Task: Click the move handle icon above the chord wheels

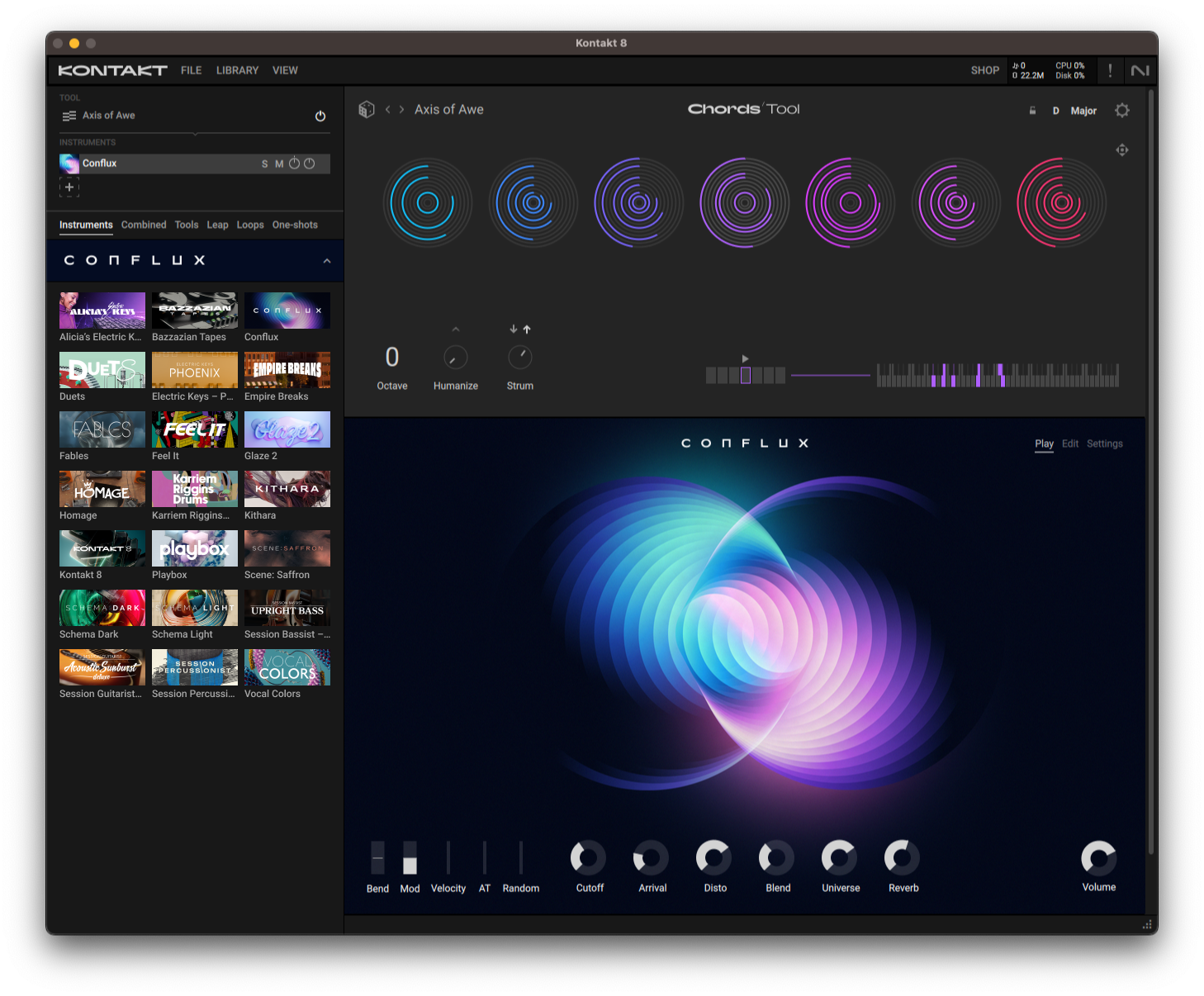Action: pos(1121,149)
